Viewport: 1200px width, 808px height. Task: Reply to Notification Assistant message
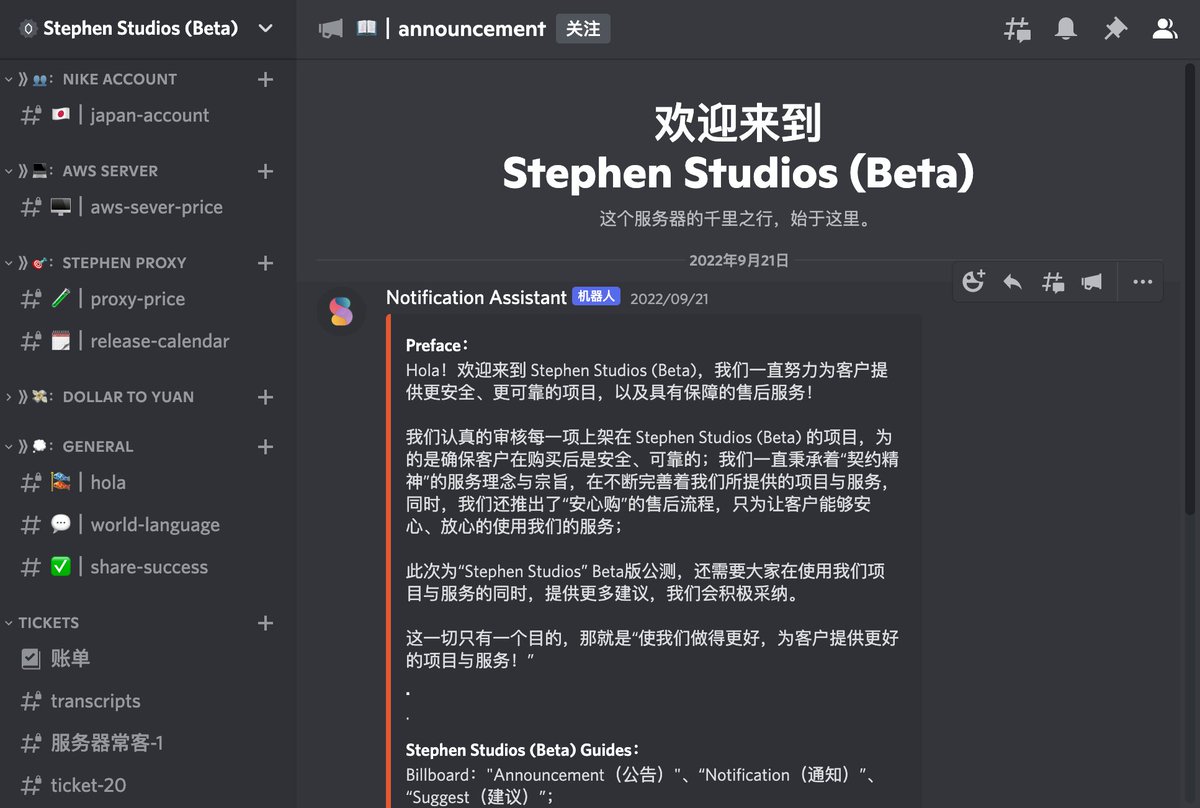(x=1013, y=282)
